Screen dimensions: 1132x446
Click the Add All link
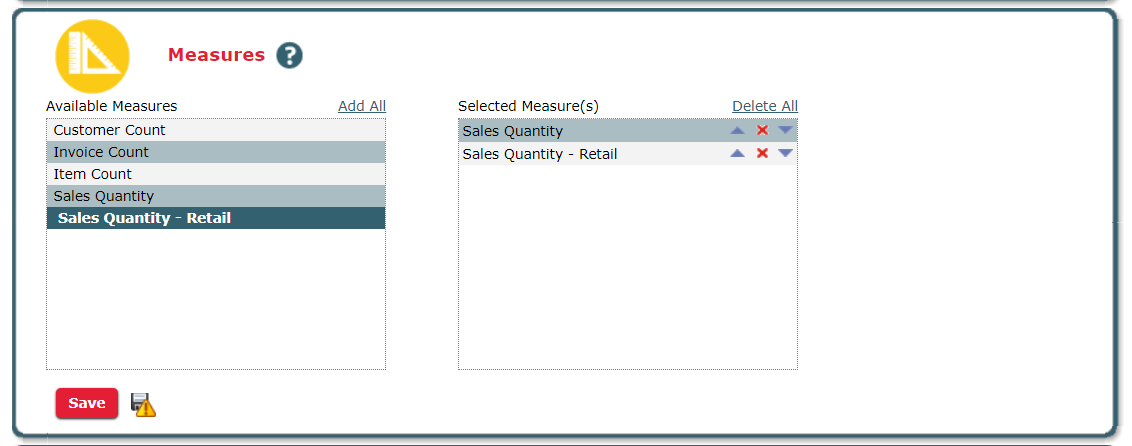361,106
